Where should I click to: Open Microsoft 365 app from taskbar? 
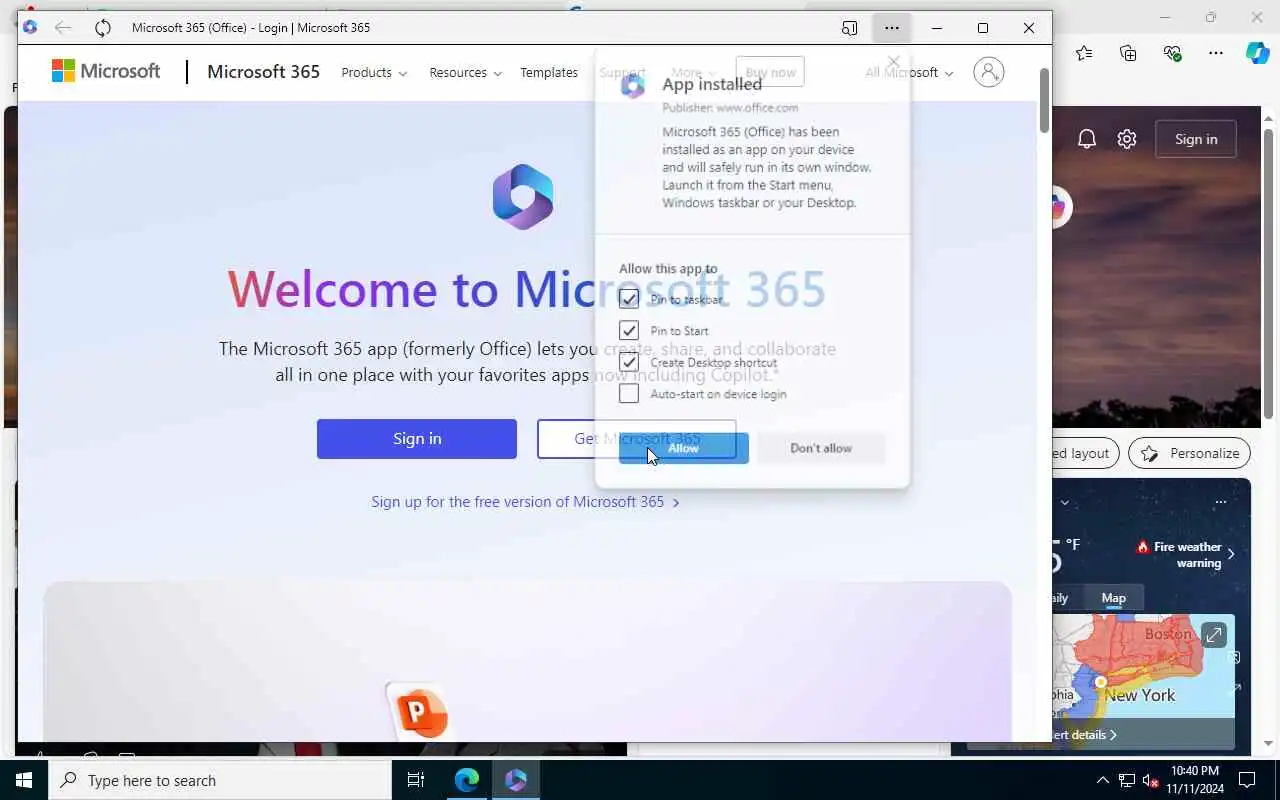[516, 780]
